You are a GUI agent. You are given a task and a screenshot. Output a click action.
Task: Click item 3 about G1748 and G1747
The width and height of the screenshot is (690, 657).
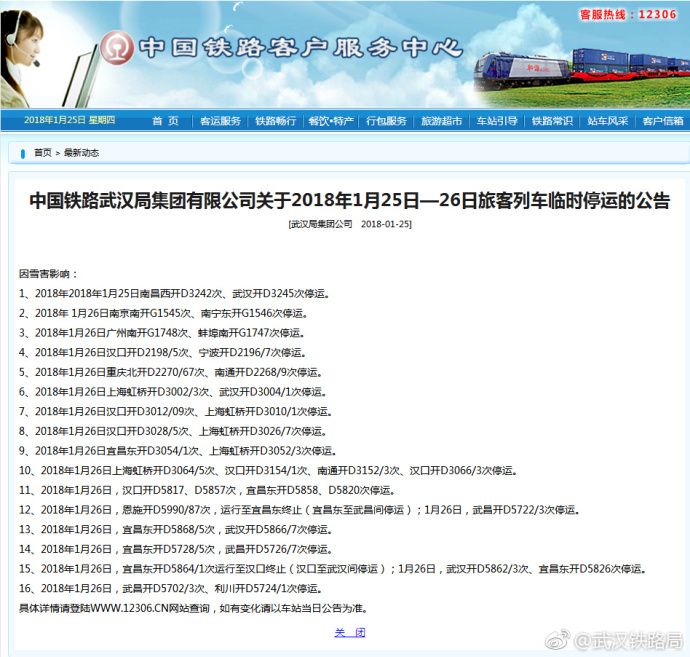161,333
